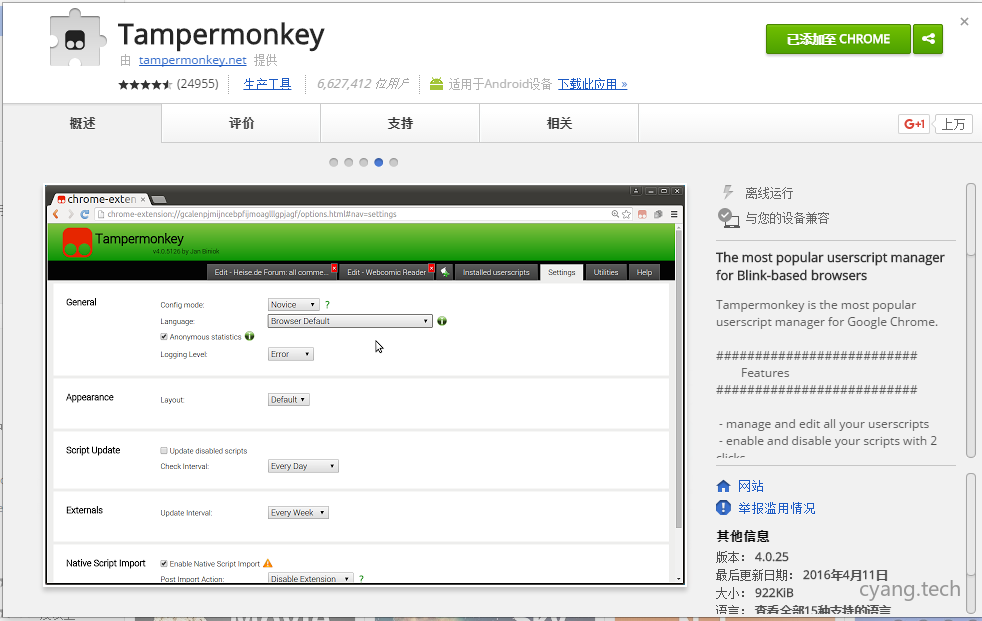982x621 pixels.
Task: Click the Google +1 button
Action: (914, 124)
